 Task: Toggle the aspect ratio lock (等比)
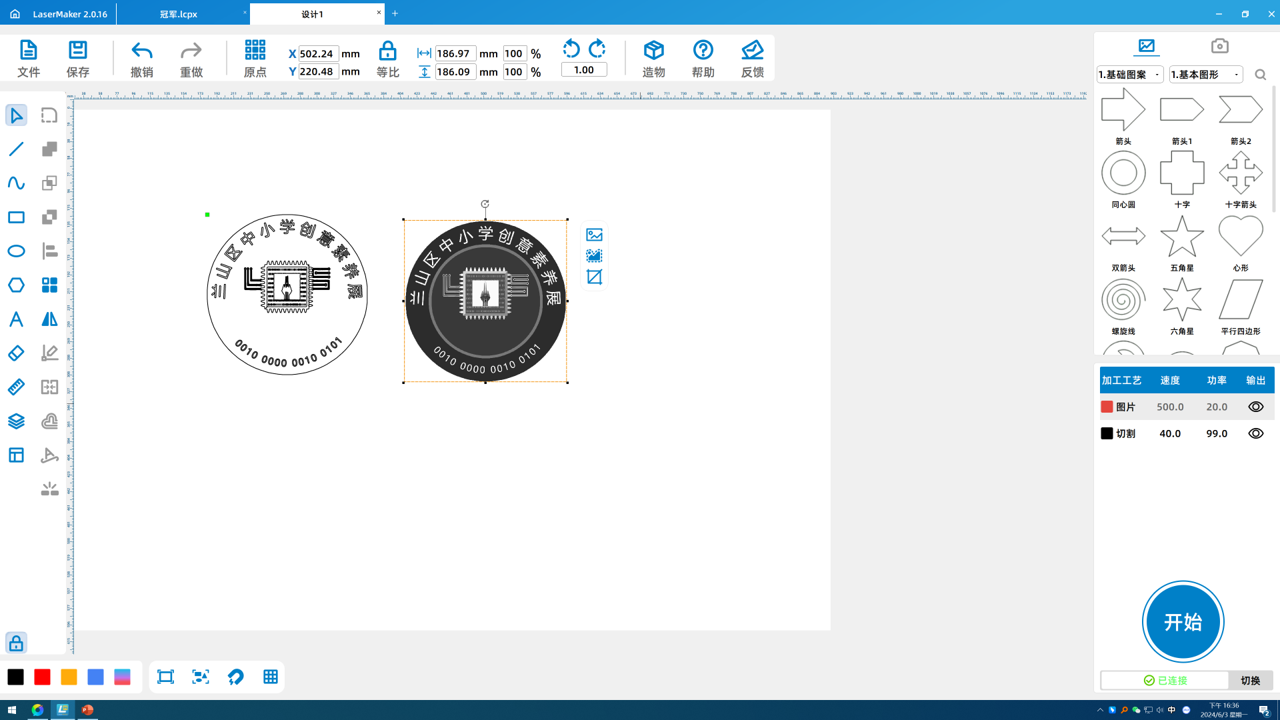[x=387, y=51]
